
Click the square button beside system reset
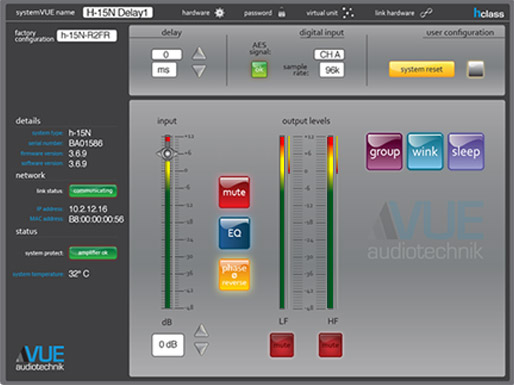(475, 69)
